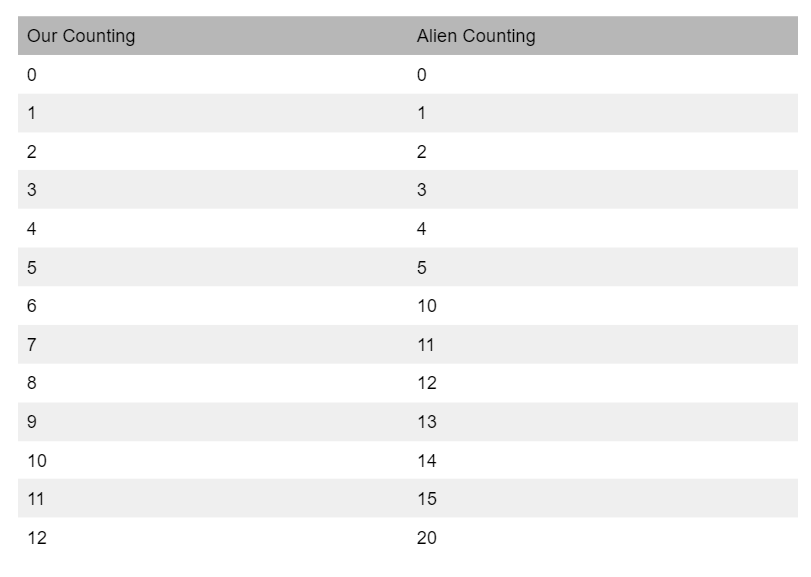Screen dimensions: 811x577
Task: Select the Our Counting cell showing 6
Action: click(32, 306)
